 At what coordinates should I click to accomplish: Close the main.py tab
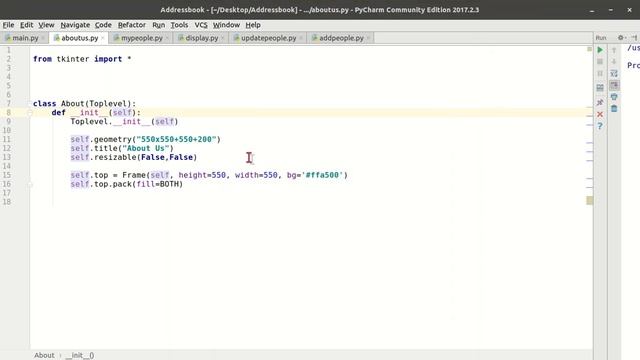click(43, 38)
